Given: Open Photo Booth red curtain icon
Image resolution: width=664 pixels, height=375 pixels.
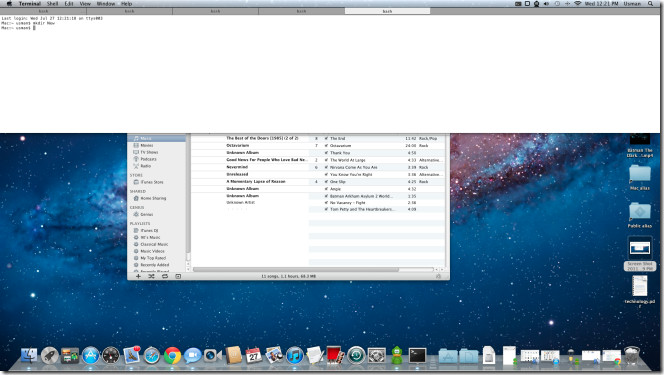Looking at the screenshot, I should (x=335, y=355).
